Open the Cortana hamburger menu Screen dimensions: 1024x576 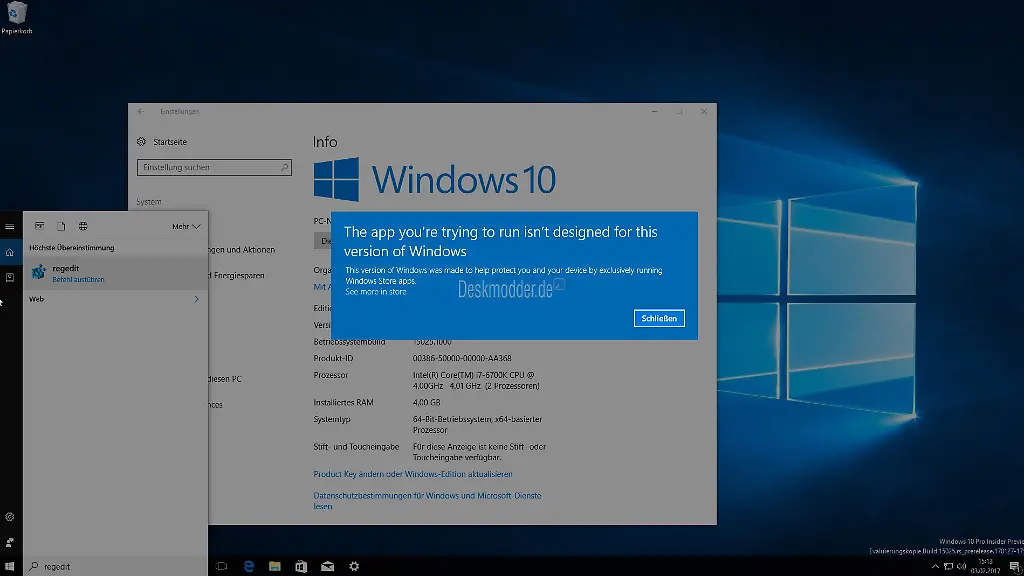pos(9,227)
